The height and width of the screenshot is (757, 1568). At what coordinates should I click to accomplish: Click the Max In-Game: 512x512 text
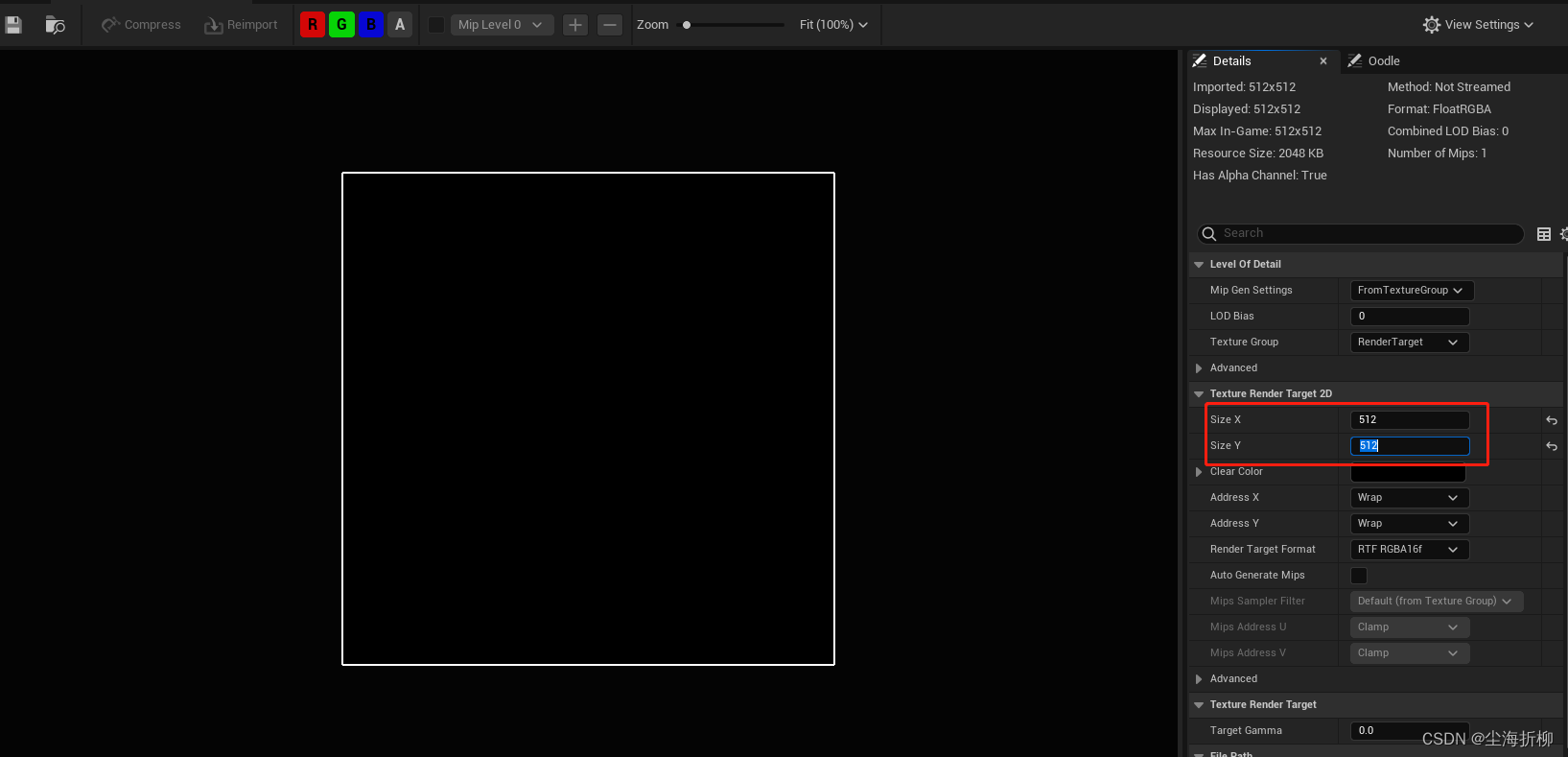[1257, 131]
